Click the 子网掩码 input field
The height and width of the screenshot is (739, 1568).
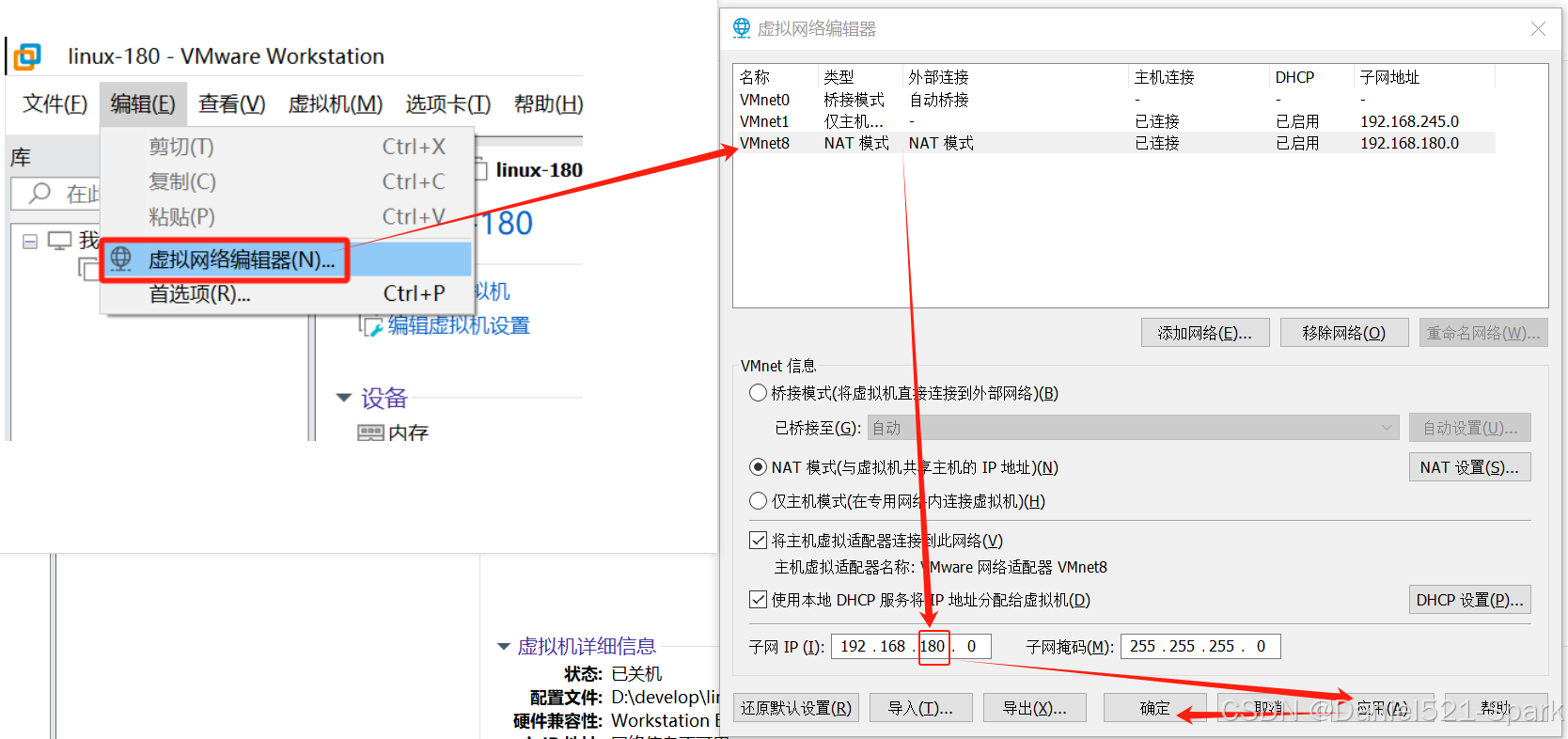1200,647
